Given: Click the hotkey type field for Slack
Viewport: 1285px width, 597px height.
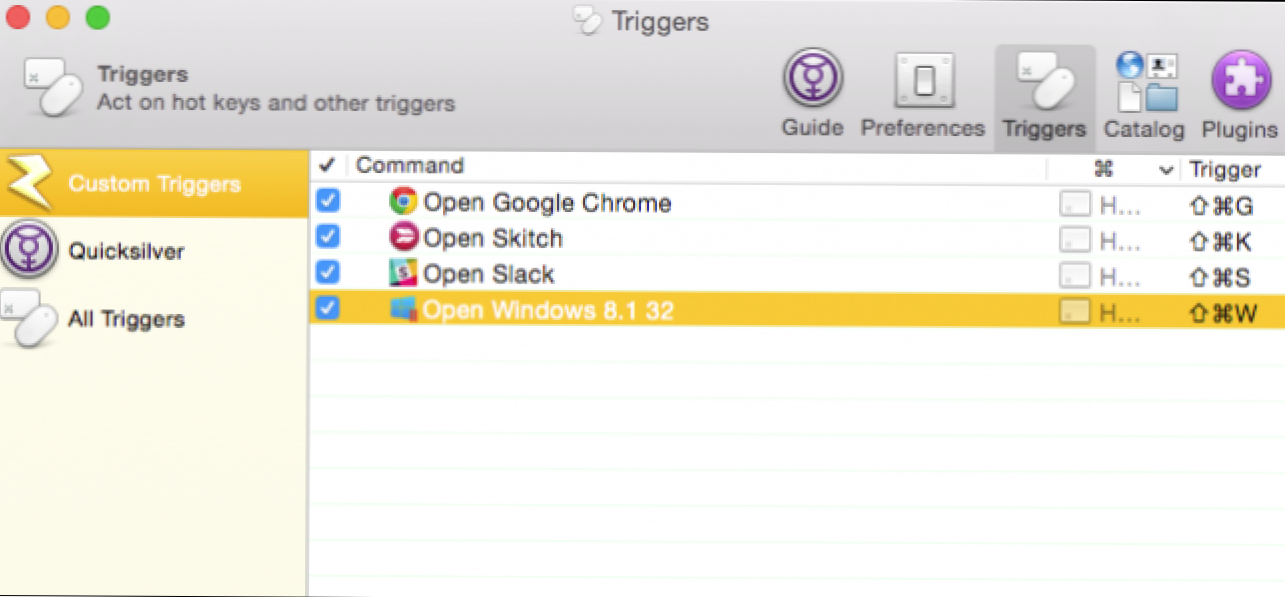Looking at the screenshot, I should pos(1100,276).
